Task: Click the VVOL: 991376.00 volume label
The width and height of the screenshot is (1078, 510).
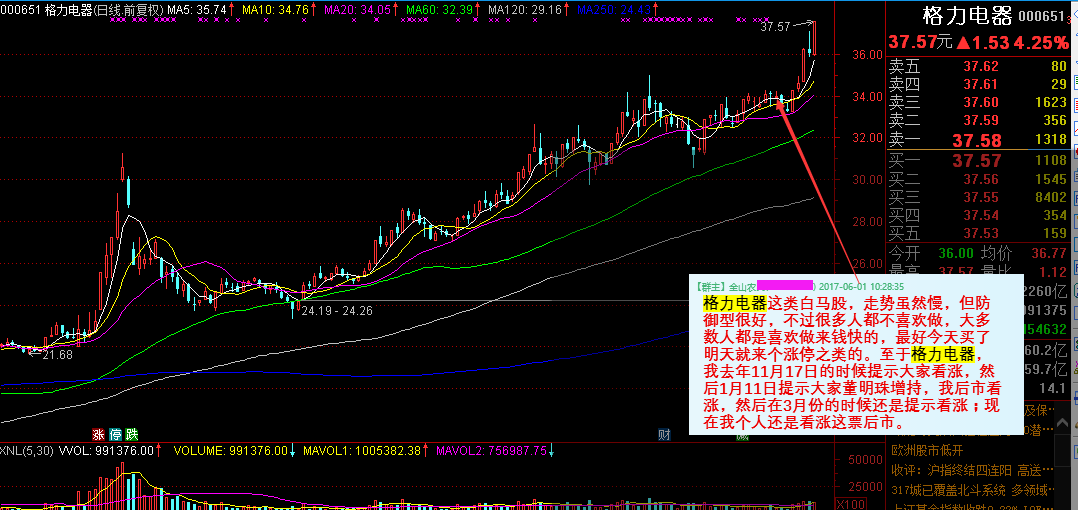Action: pyautogui.click(x=105, y=451)
